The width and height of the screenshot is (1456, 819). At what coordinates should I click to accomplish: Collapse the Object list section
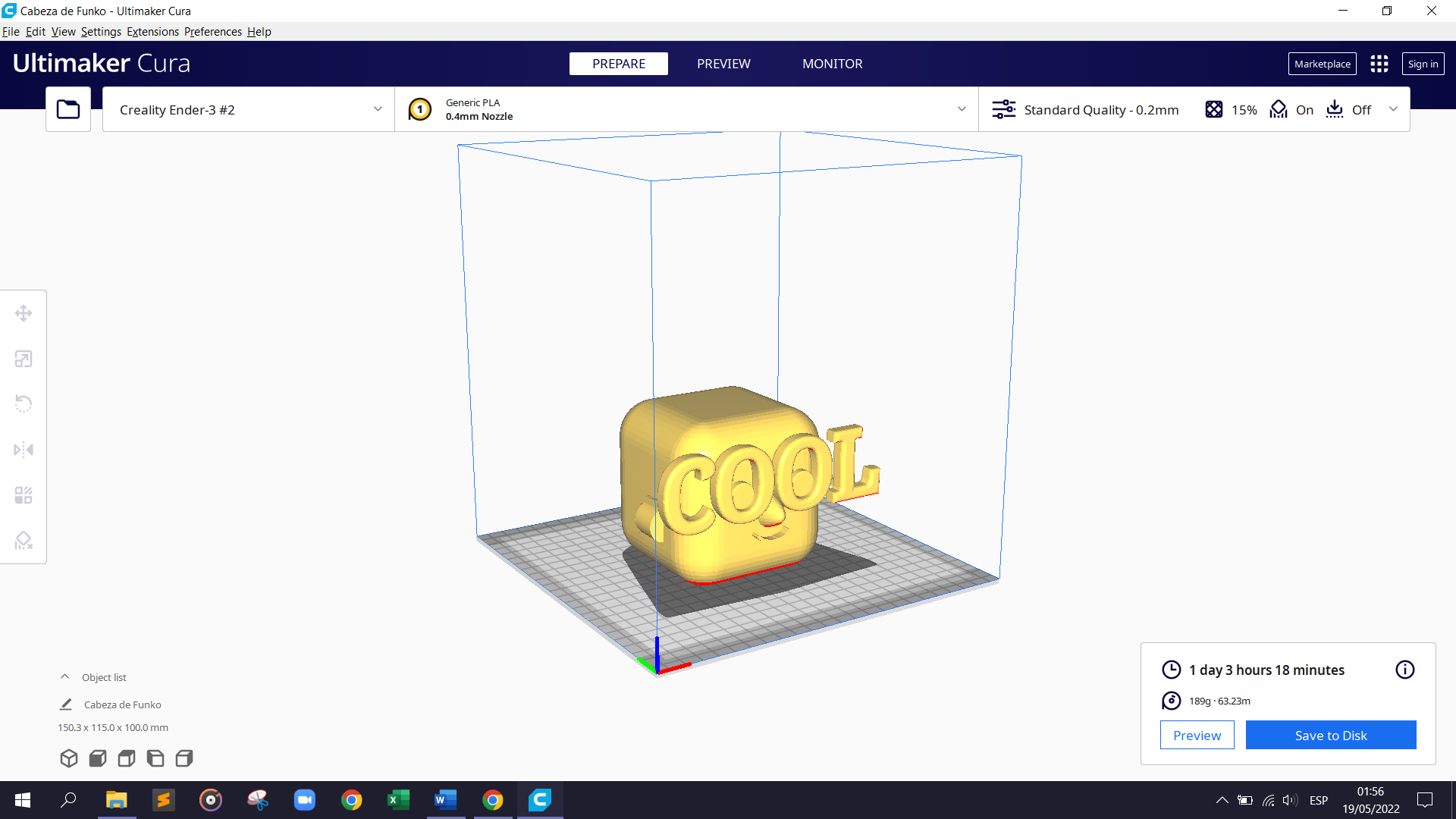point(65,677)
